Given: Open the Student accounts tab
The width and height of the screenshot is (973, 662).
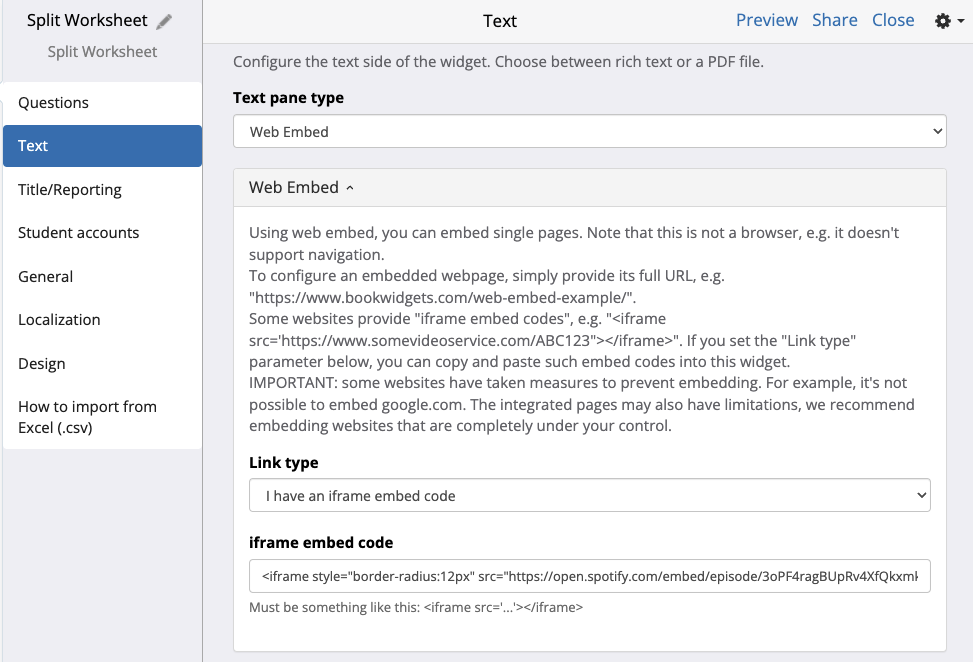Looking at the screenshot, I should 79,233.
